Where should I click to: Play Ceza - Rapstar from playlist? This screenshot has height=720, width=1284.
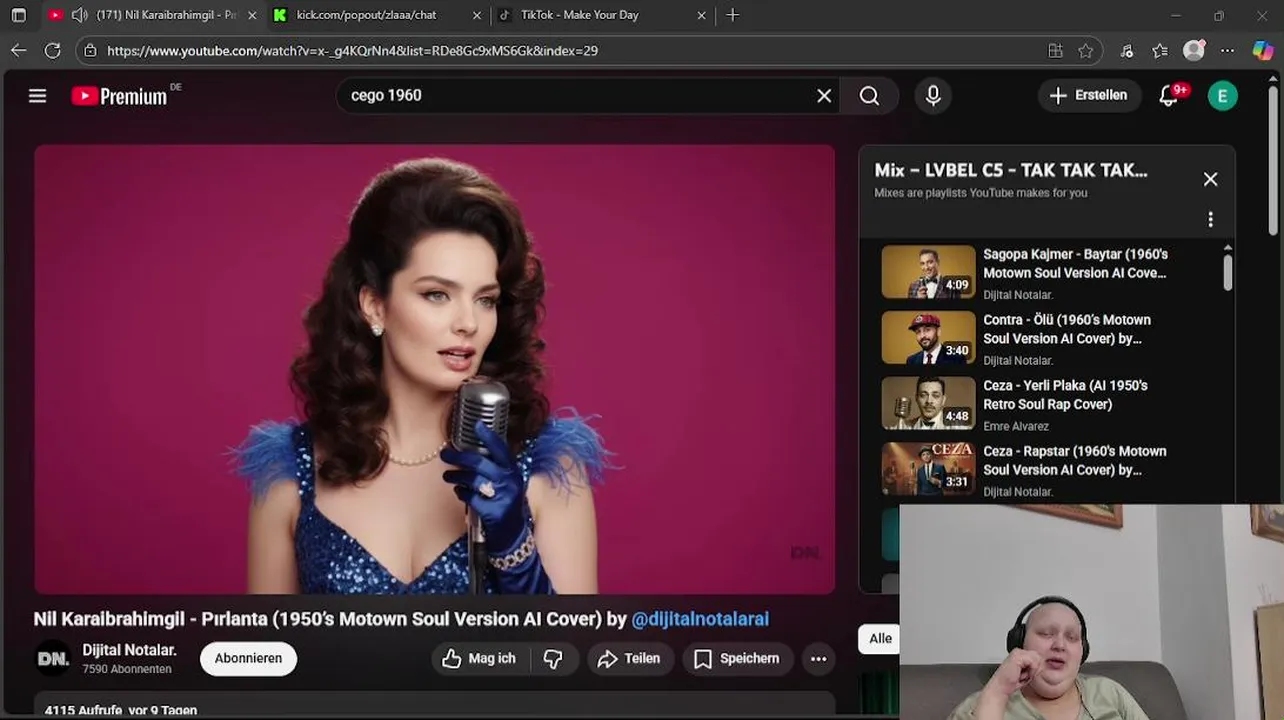(x=1075, y=460)
